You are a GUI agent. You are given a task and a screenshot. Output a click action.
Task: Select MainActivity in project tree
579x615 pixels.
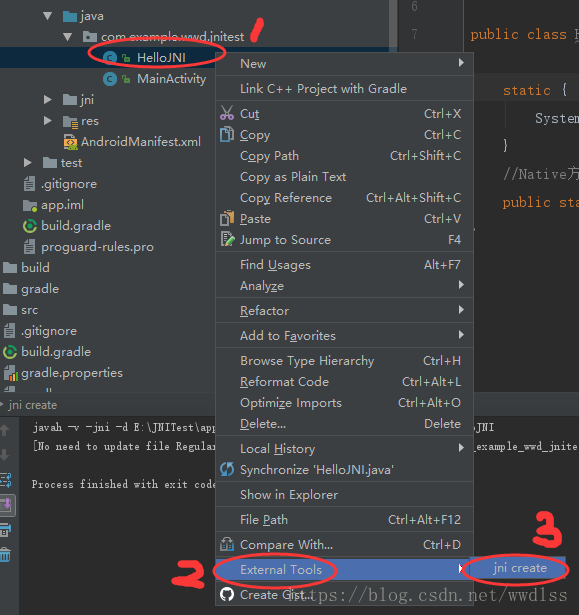point(171,79)
